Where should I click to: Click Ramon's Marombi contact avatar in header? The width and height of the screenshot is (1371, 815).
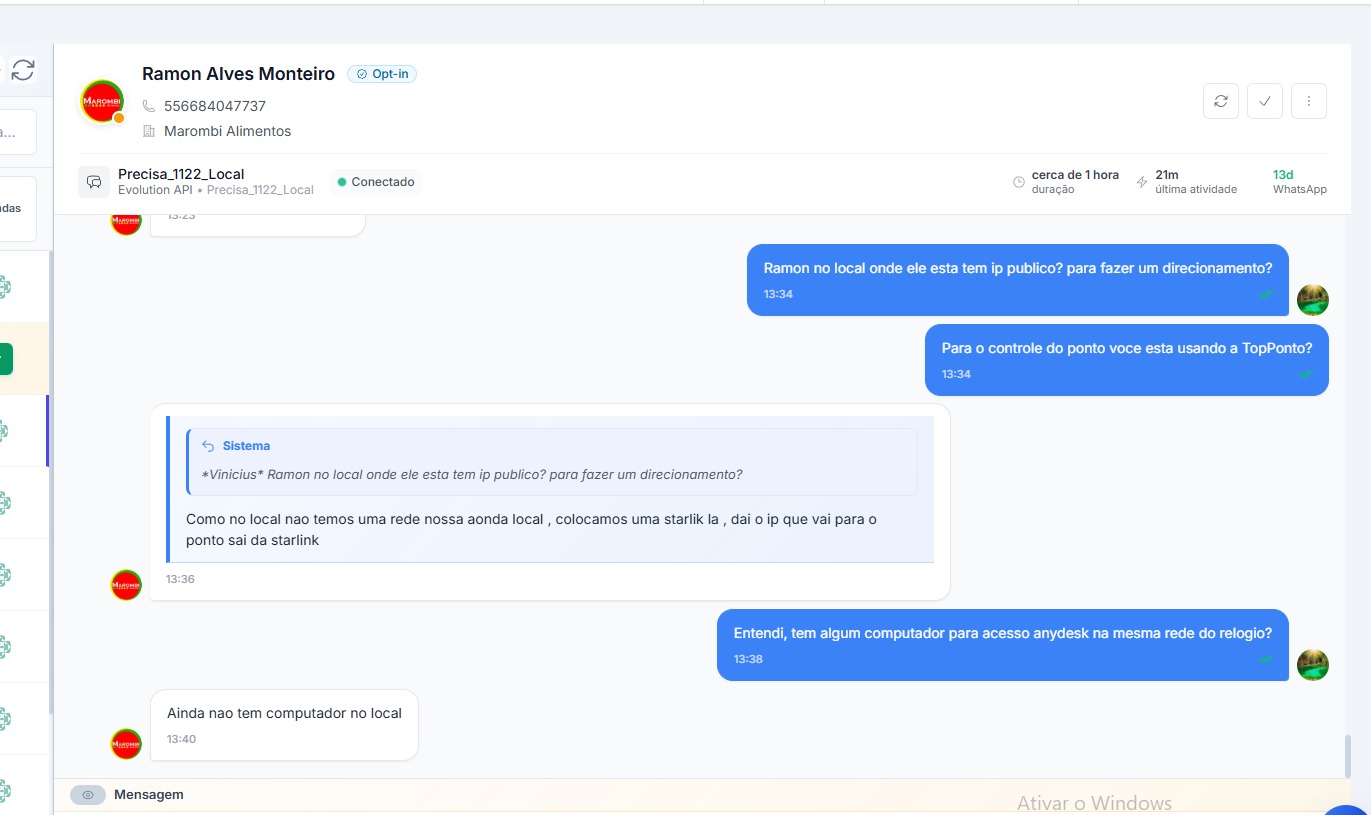(102, 102)
